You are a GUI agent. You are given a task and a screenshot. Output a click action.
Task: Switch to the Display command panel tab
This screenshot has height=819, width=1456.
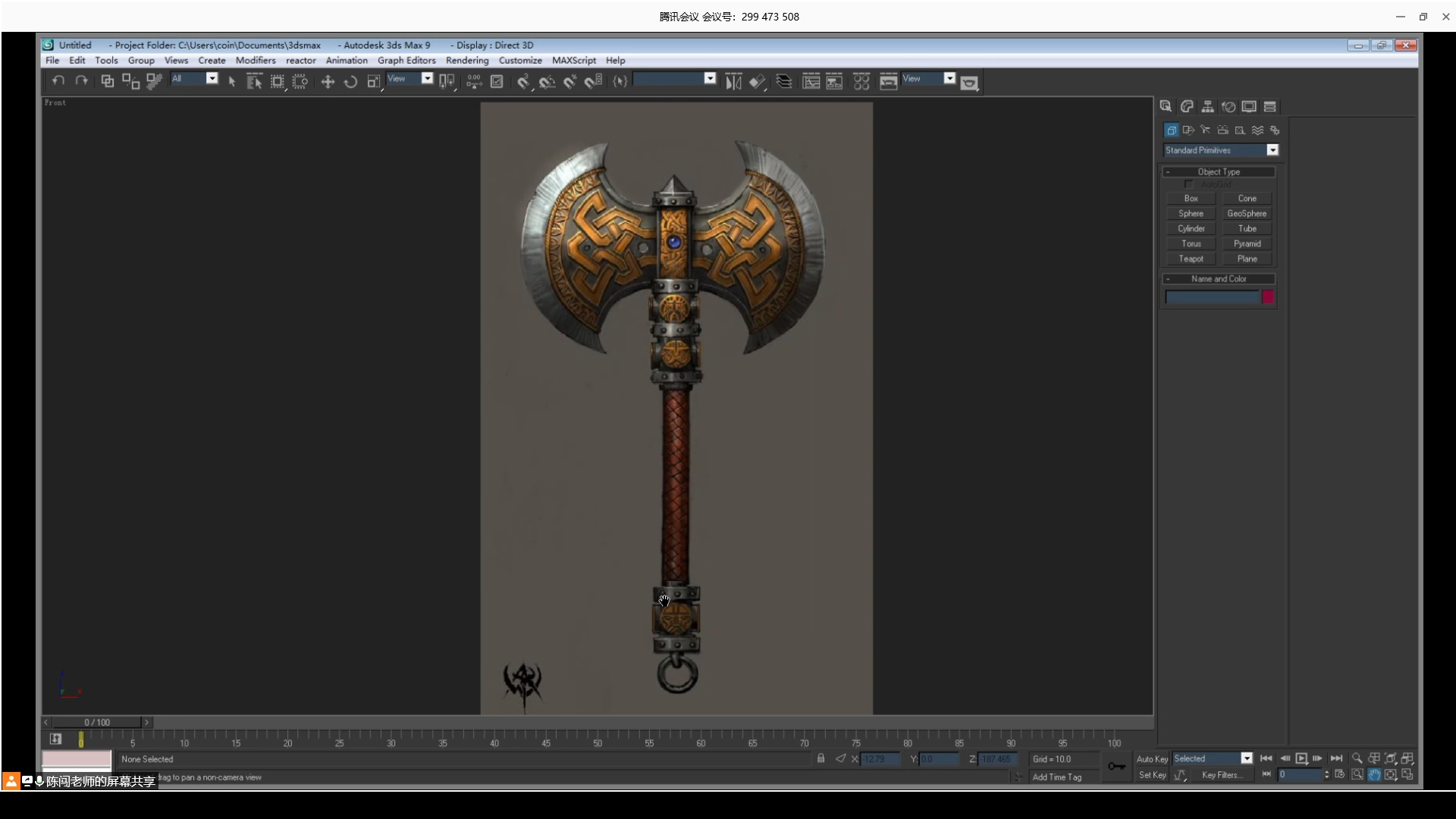(1249, 107)
